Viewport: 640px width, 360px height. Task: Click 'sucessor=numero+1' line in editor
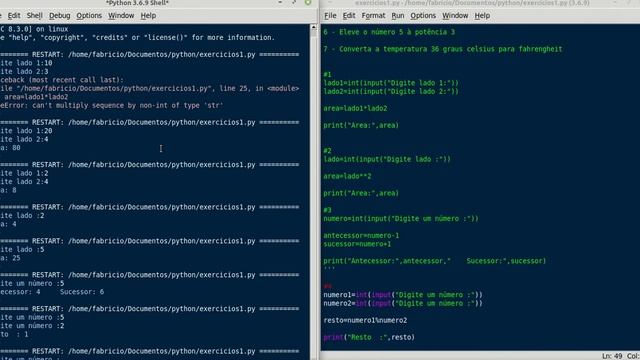[x=357, y=244]
